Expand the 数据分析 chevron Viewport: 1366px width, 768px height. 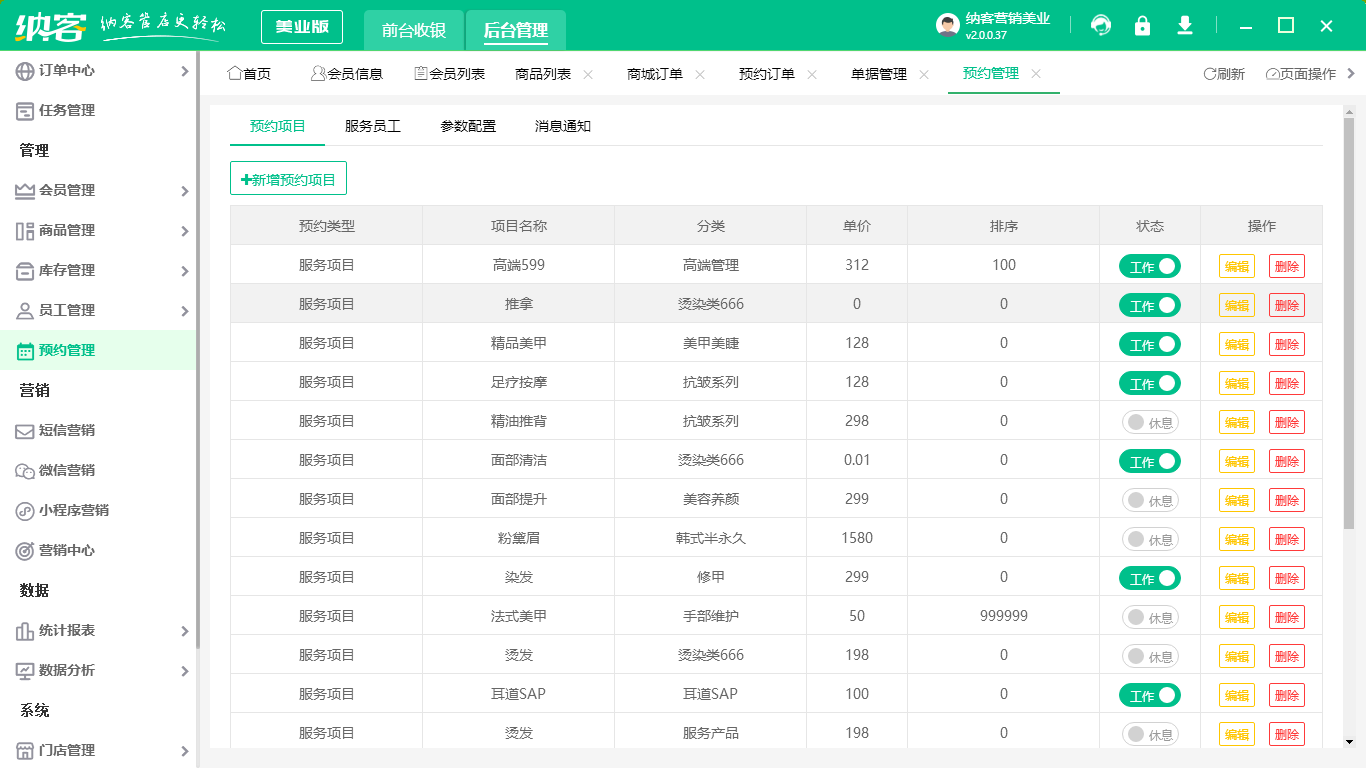tap(185, 671)
